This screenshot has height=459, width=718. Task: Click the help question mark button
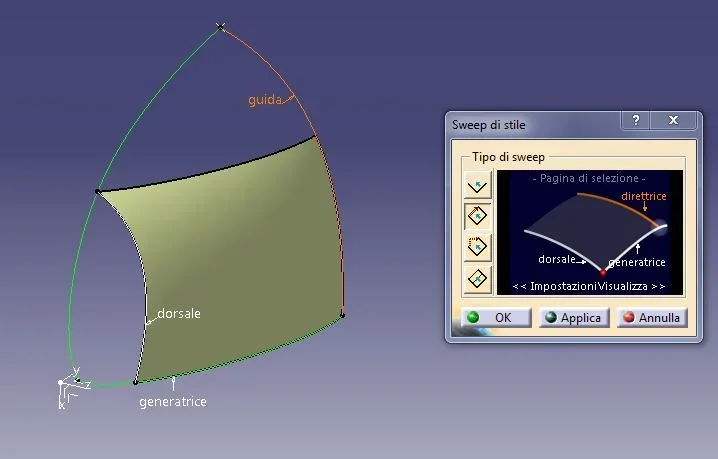[636, 120]
